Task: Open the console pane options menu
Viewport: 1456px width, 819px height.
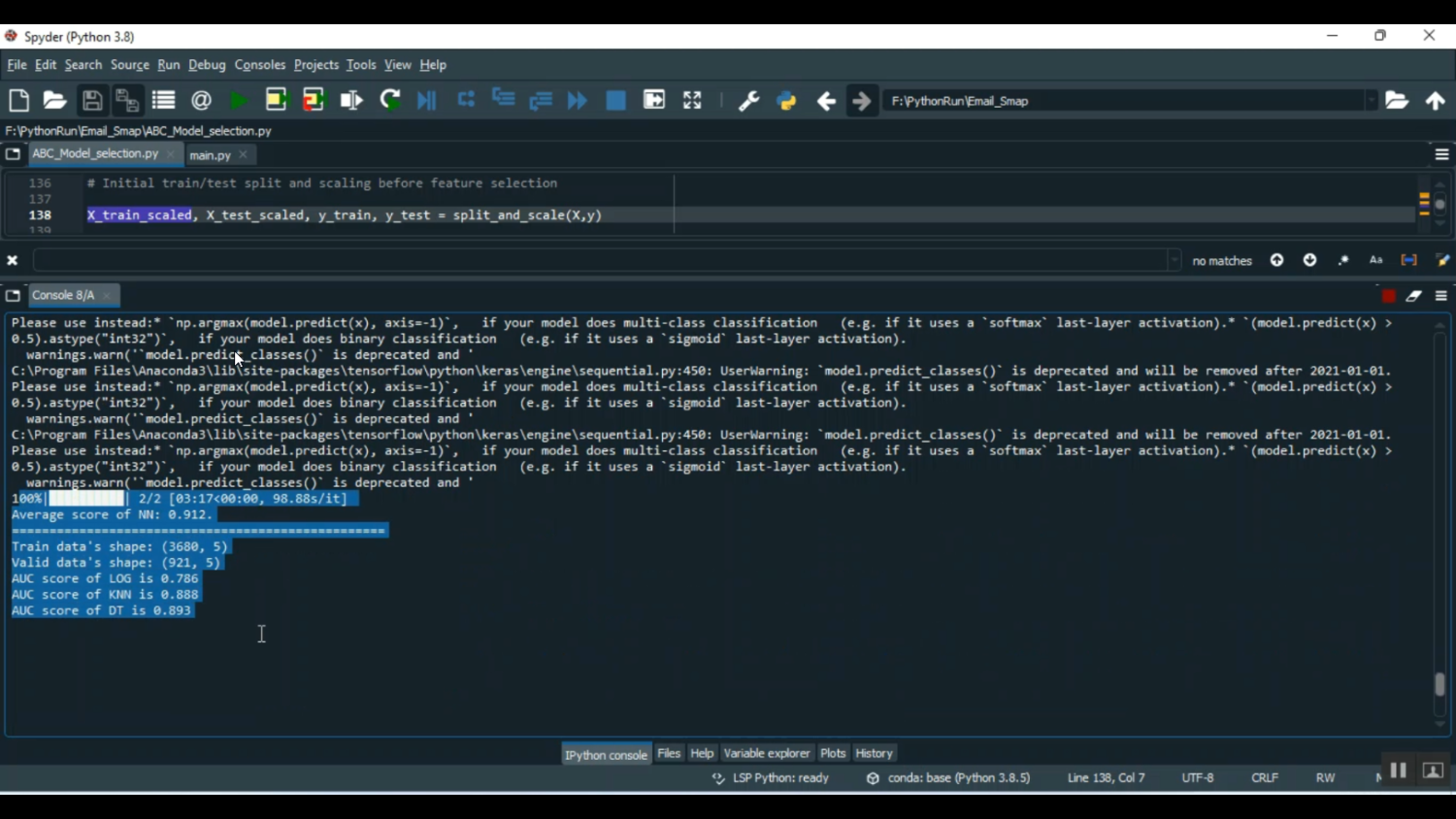Action: click(x=1441, y=296)
